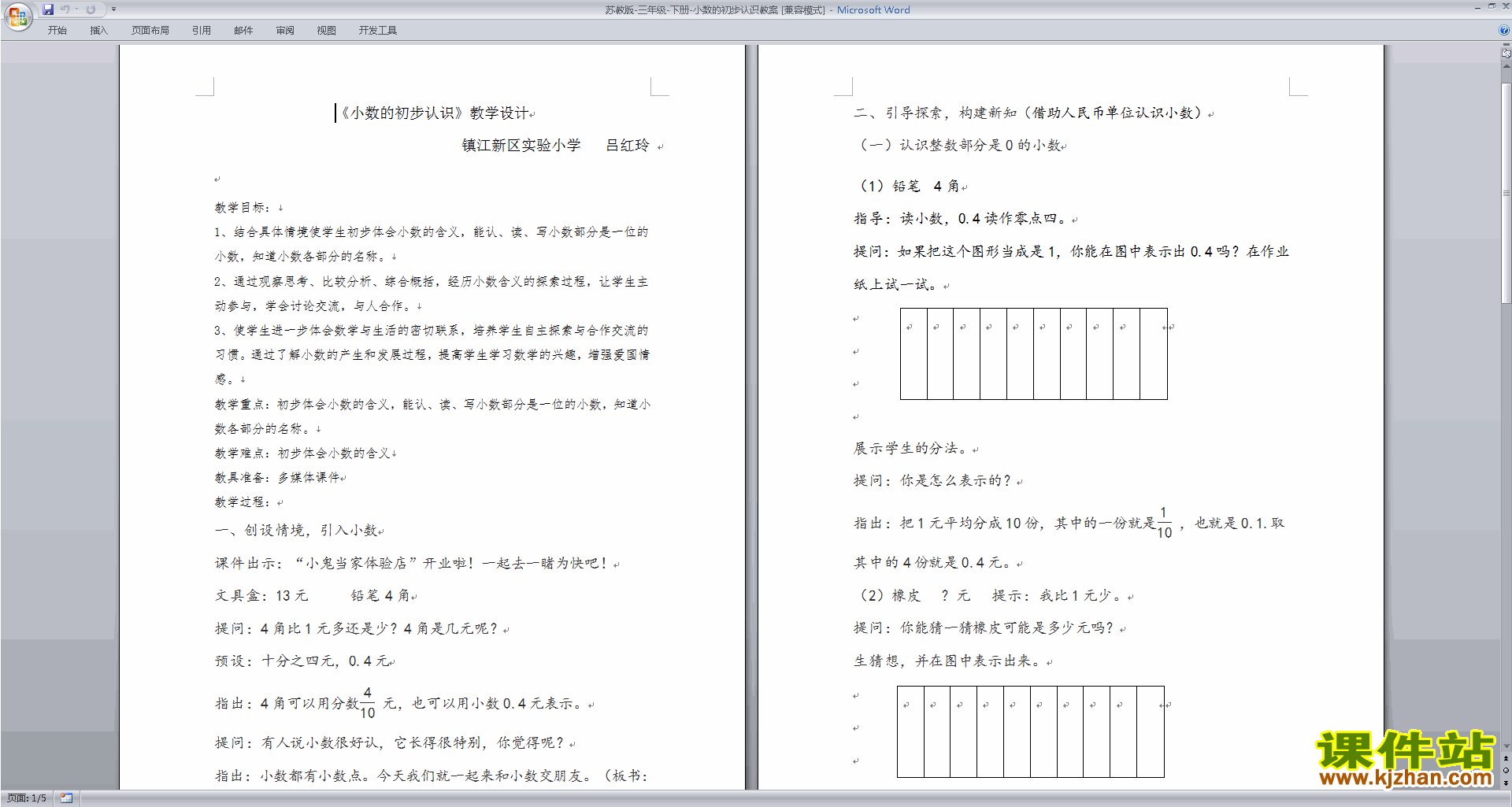1512x807 pixels.
Task: Open the 邮件 ribbon tab
Action: point(243,31)
